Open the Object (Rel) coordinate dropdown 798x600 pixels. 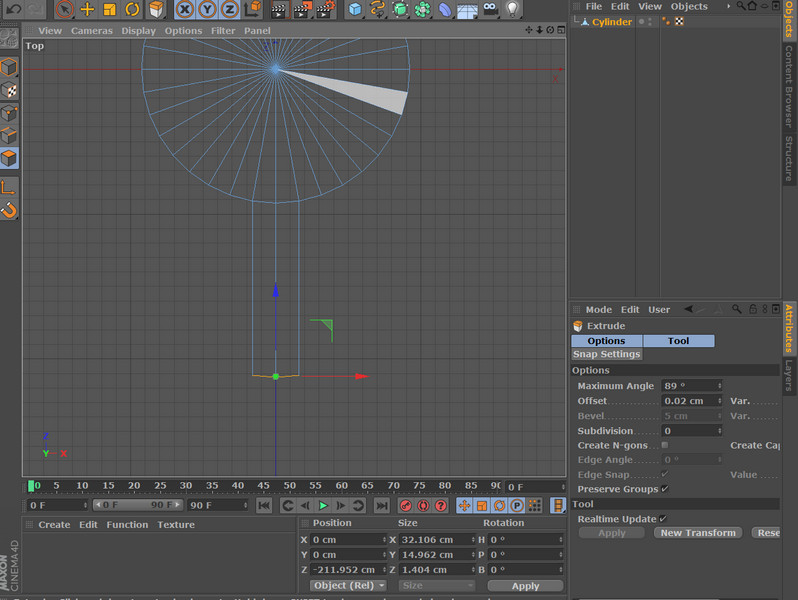[x=347, y=586]
